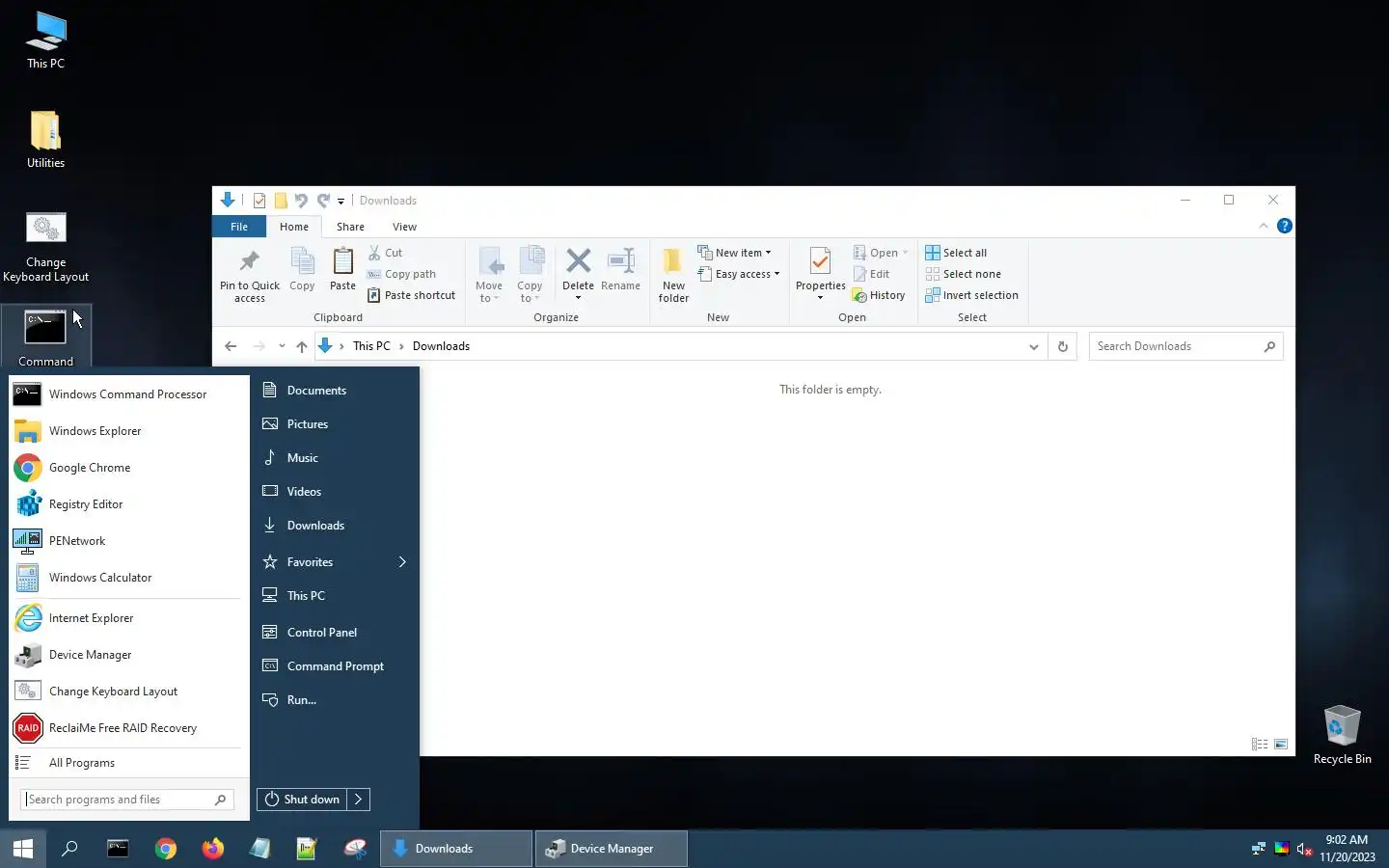
Task: Click the Windows Start button
Action: [23, 849]
